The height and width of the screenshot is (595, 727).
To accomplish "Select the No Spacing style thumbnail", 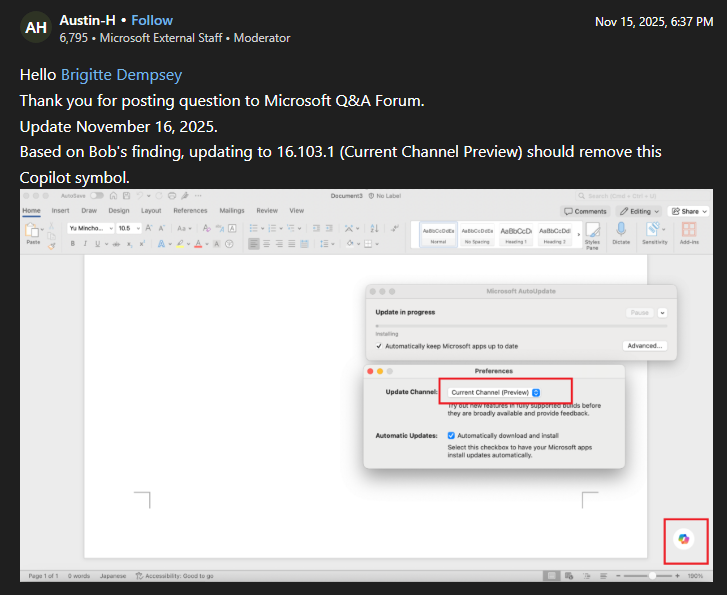I will 477,235.
